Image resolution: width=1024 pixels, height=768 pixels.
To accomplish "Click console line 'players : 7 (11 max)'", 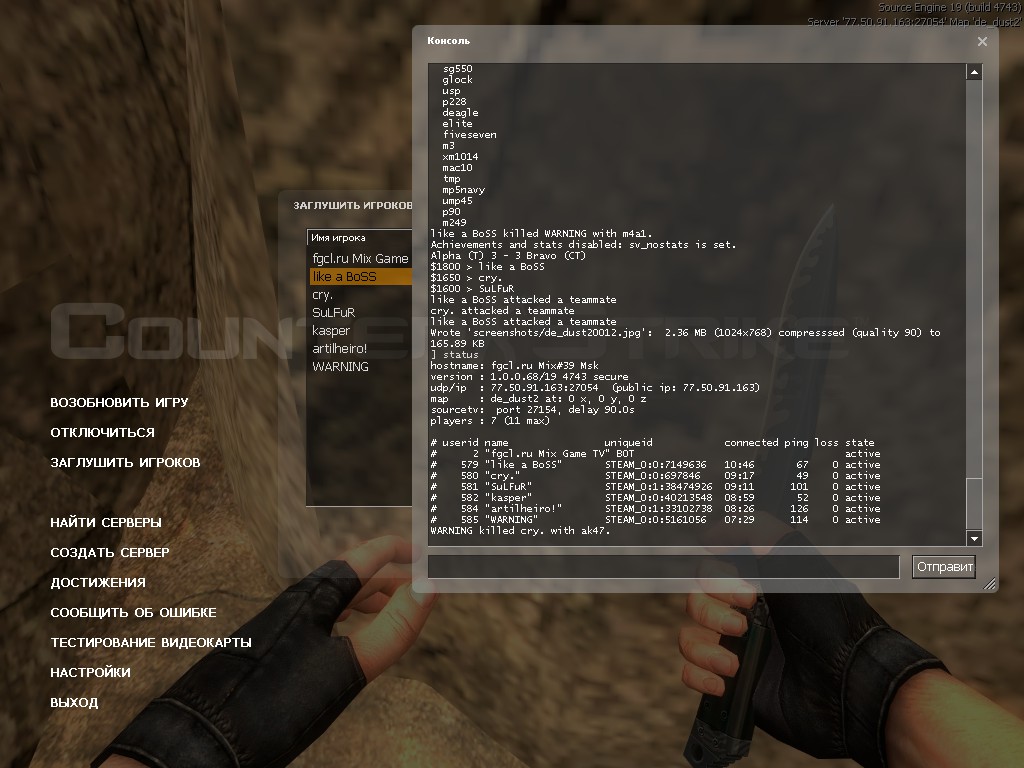I will click(490, 421).
